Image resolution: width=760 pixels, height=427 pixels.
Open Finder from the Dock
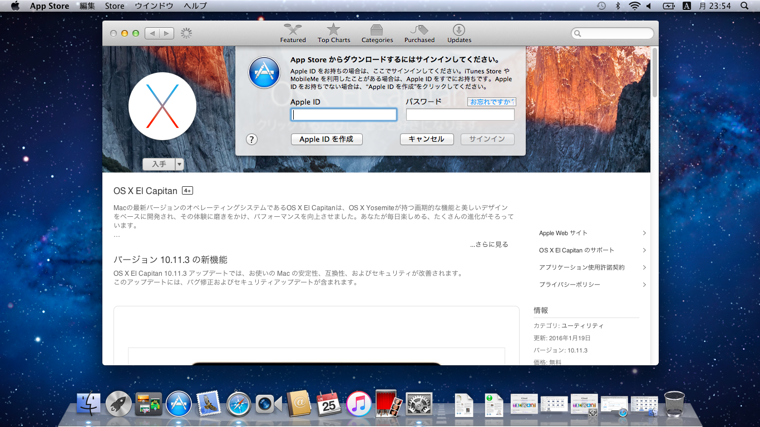click(x=88, y=404)
